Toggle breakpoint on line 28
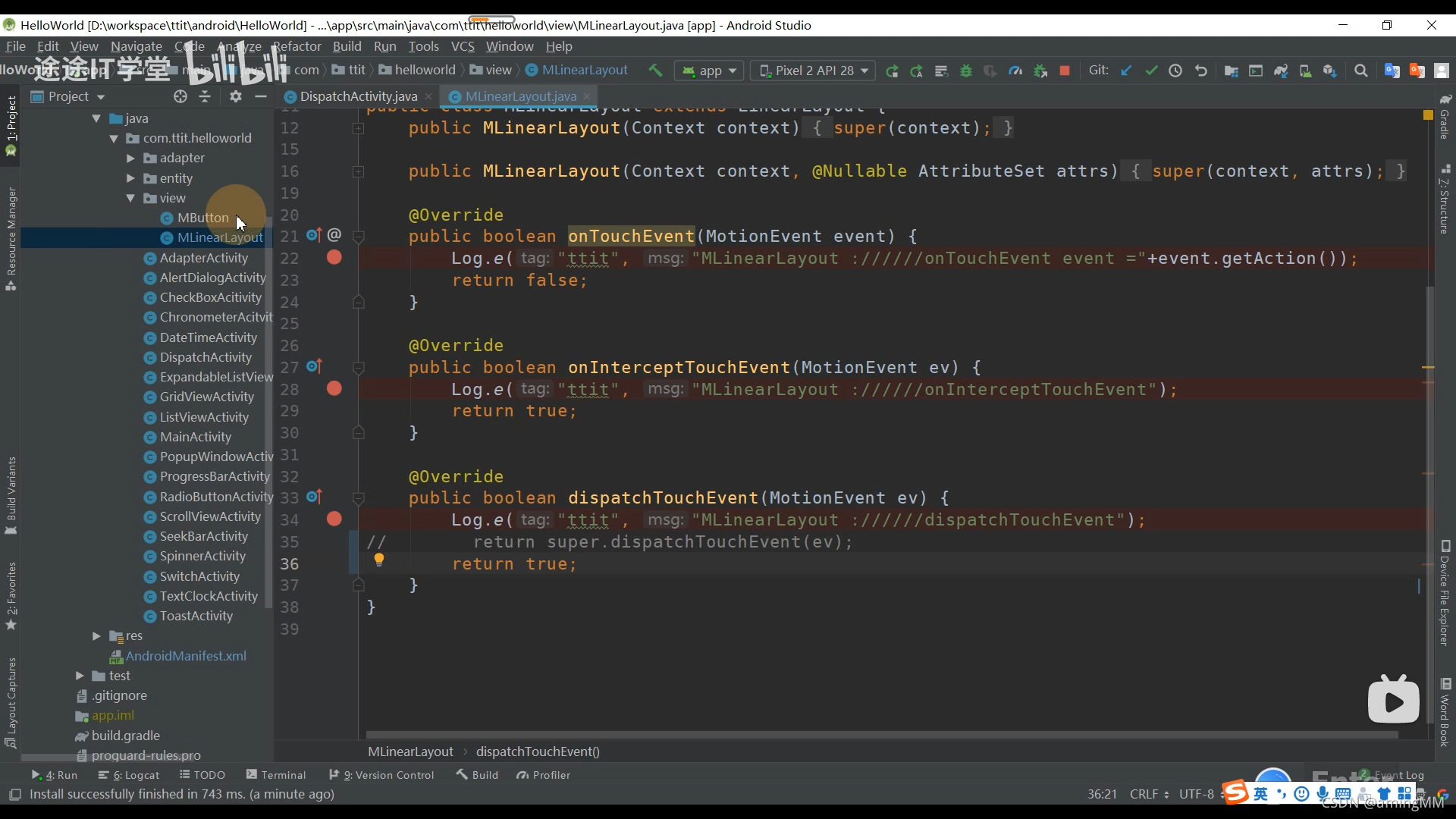This screenshot has height=819, width=1456. (x=334, y=389)
